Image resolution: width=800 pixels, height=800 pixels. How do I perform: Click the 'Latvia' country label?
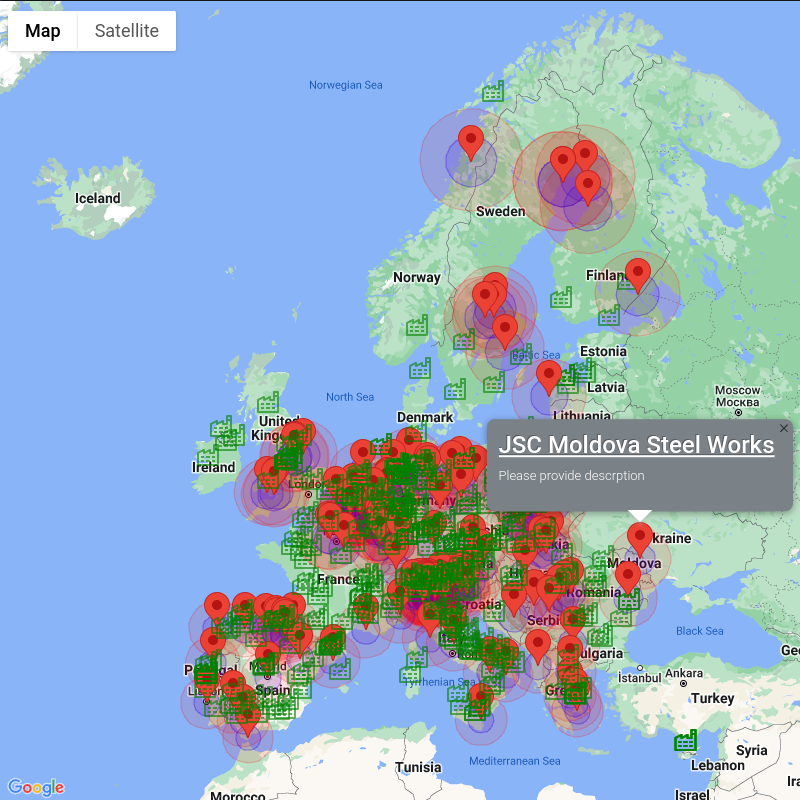[606, 387]
